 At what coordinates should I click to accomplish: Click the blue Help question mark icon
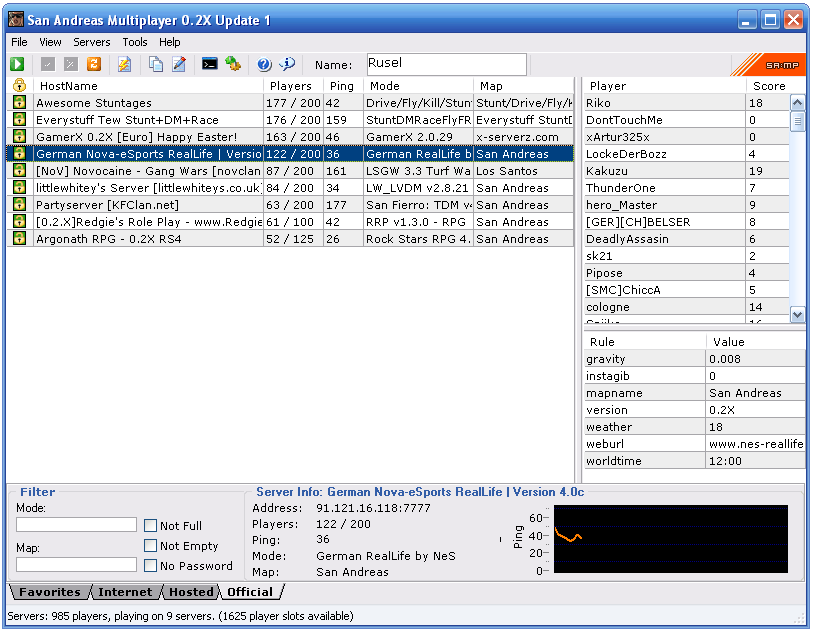[x=264, y=64]
